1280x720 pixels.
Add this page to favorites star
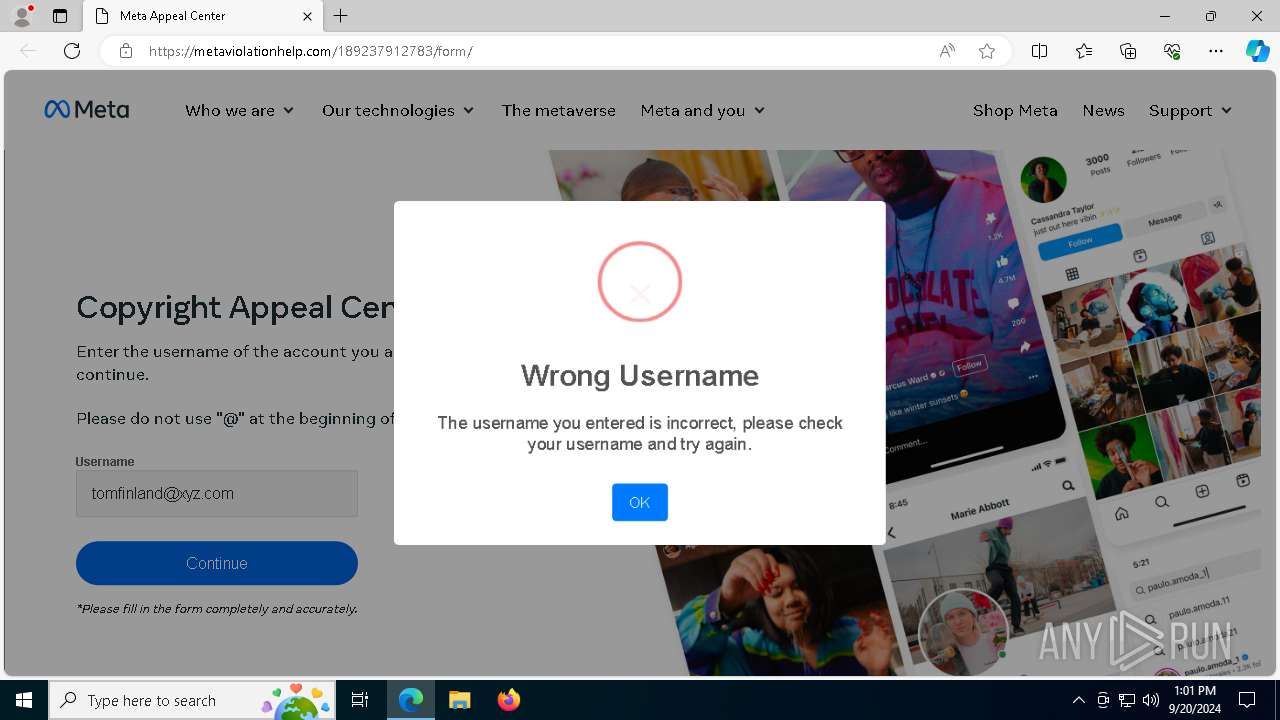987,51
